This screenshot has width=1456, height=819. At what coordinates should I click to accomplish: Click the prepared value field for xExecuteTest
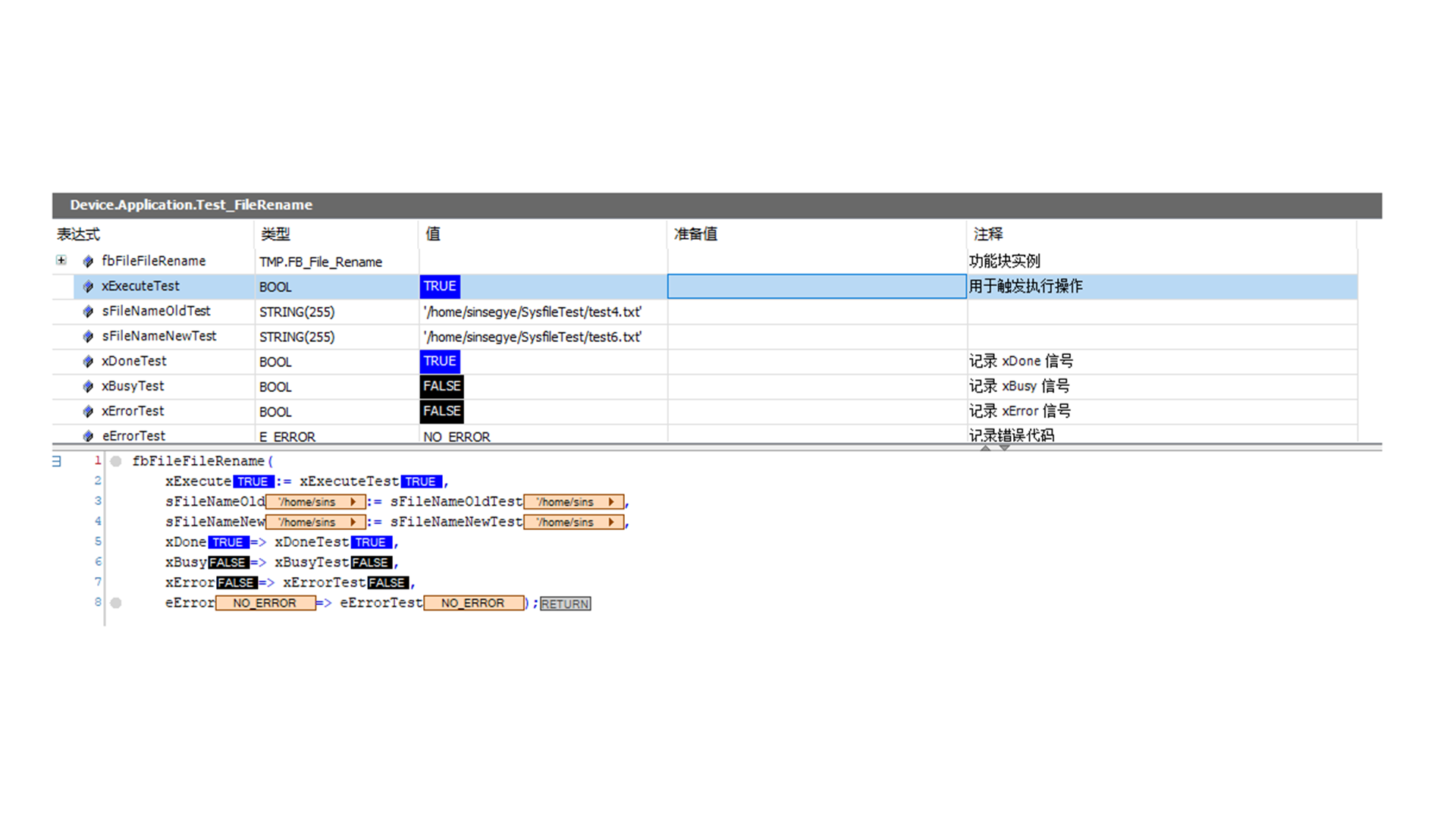[x=817, y=286]
